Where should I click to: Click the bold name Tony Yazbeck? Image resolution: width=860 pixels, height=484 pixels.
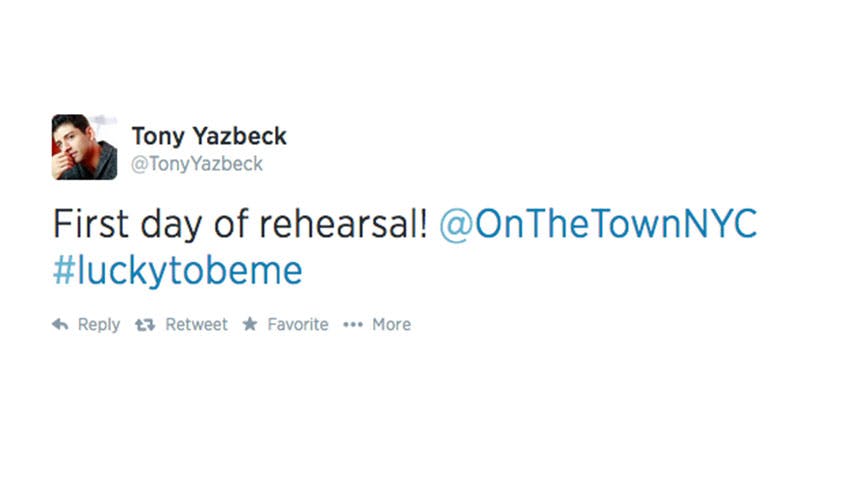tap(209, 136)
